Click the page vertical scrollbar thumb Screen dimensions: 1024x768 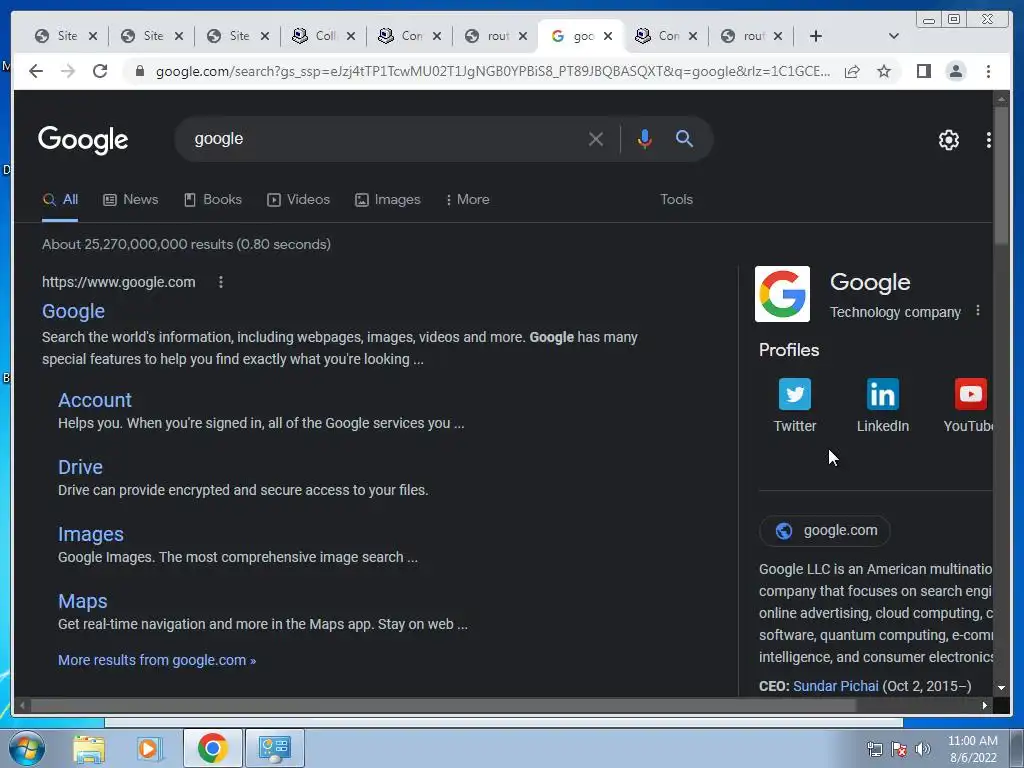[1001, 178]
